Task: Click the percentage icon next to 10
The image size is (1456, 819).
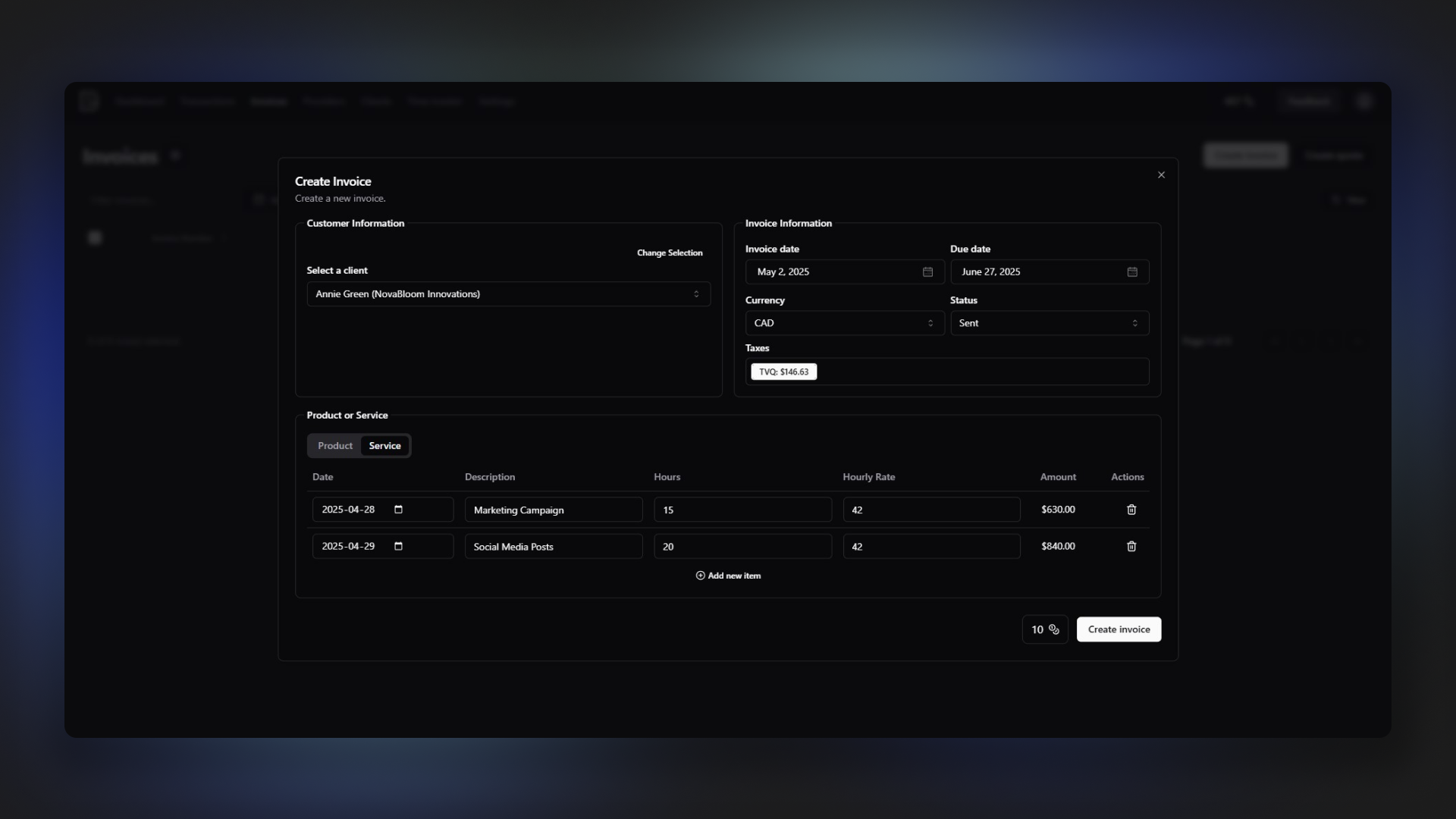Action: coord(1054,629)
